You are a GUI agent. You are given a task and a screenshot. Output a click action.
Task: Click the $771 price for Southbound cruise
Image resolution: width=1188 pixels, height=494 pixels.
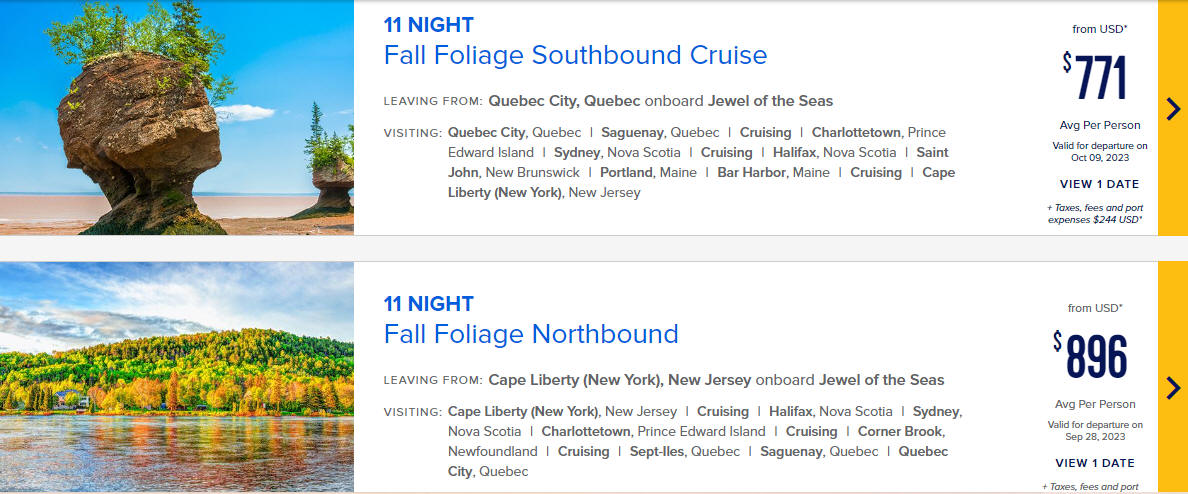1095,78
